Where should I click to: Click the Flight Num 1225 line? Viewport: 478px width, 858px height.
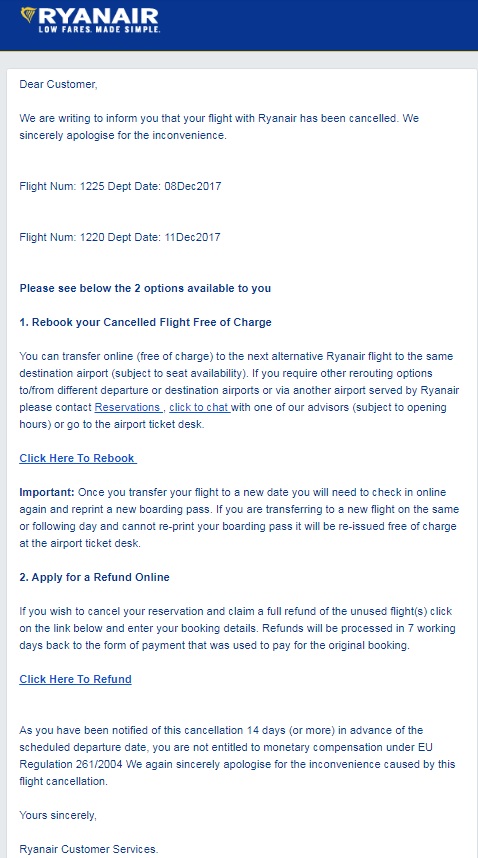[120, 186]
